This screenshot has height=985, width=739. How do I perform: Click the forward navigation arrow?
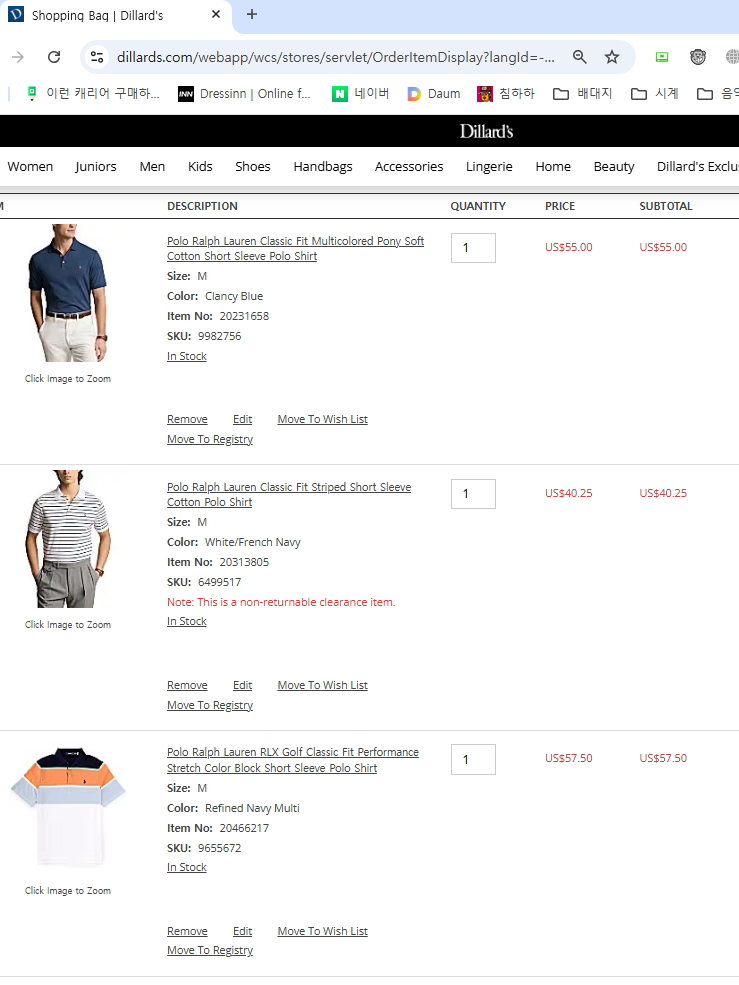click(18, 57)
